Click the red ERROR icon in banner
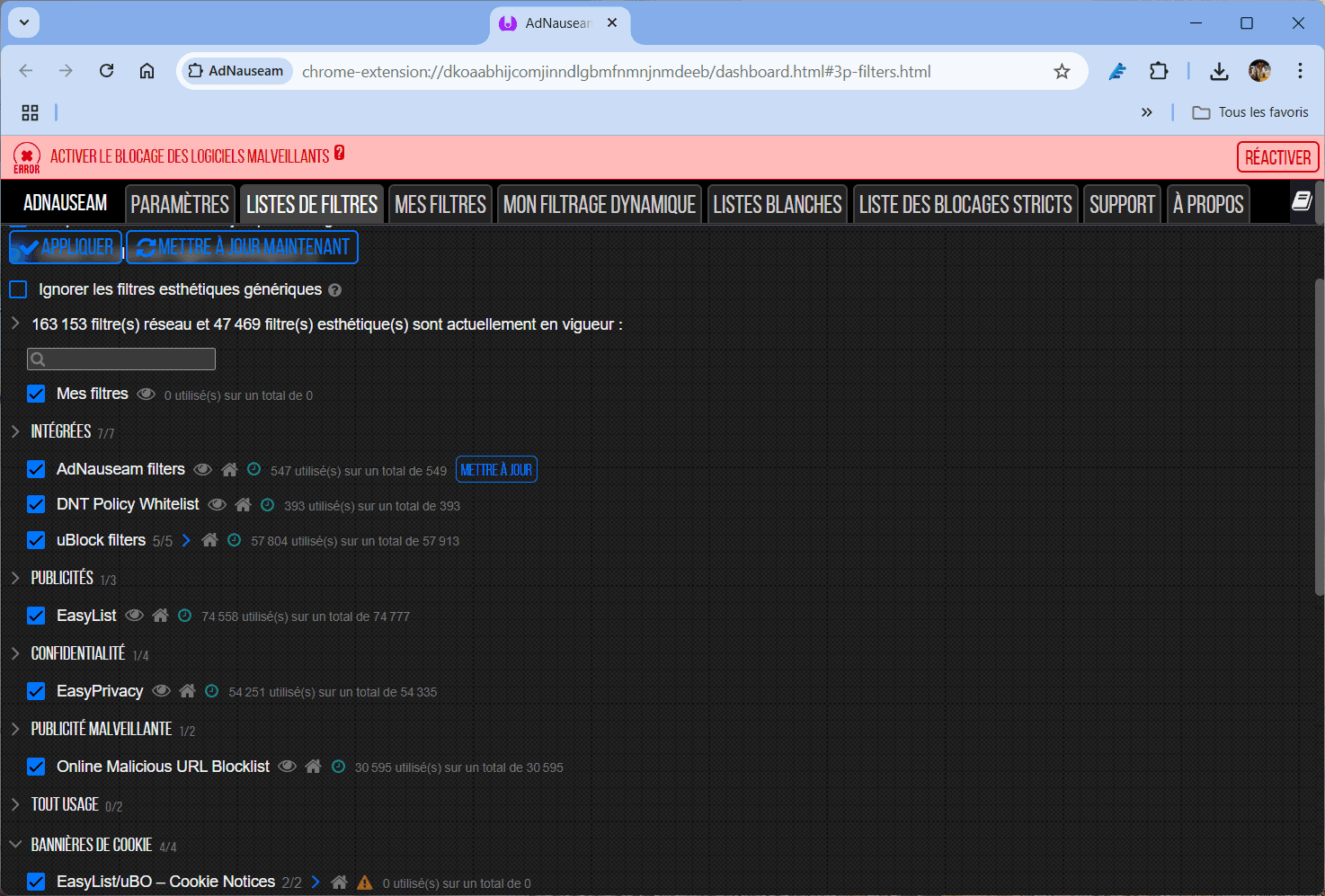Viewport: 1325px width, 896px height. (27, 157)
